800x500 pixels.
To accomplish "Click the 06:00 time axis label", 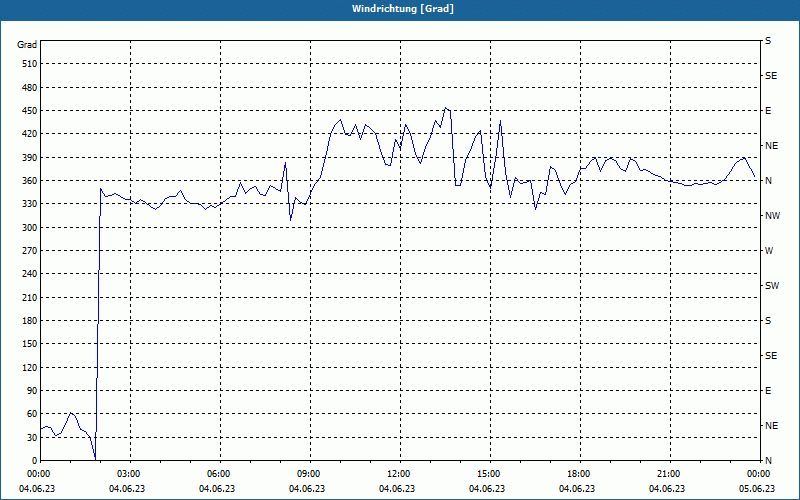I will 217,474.
